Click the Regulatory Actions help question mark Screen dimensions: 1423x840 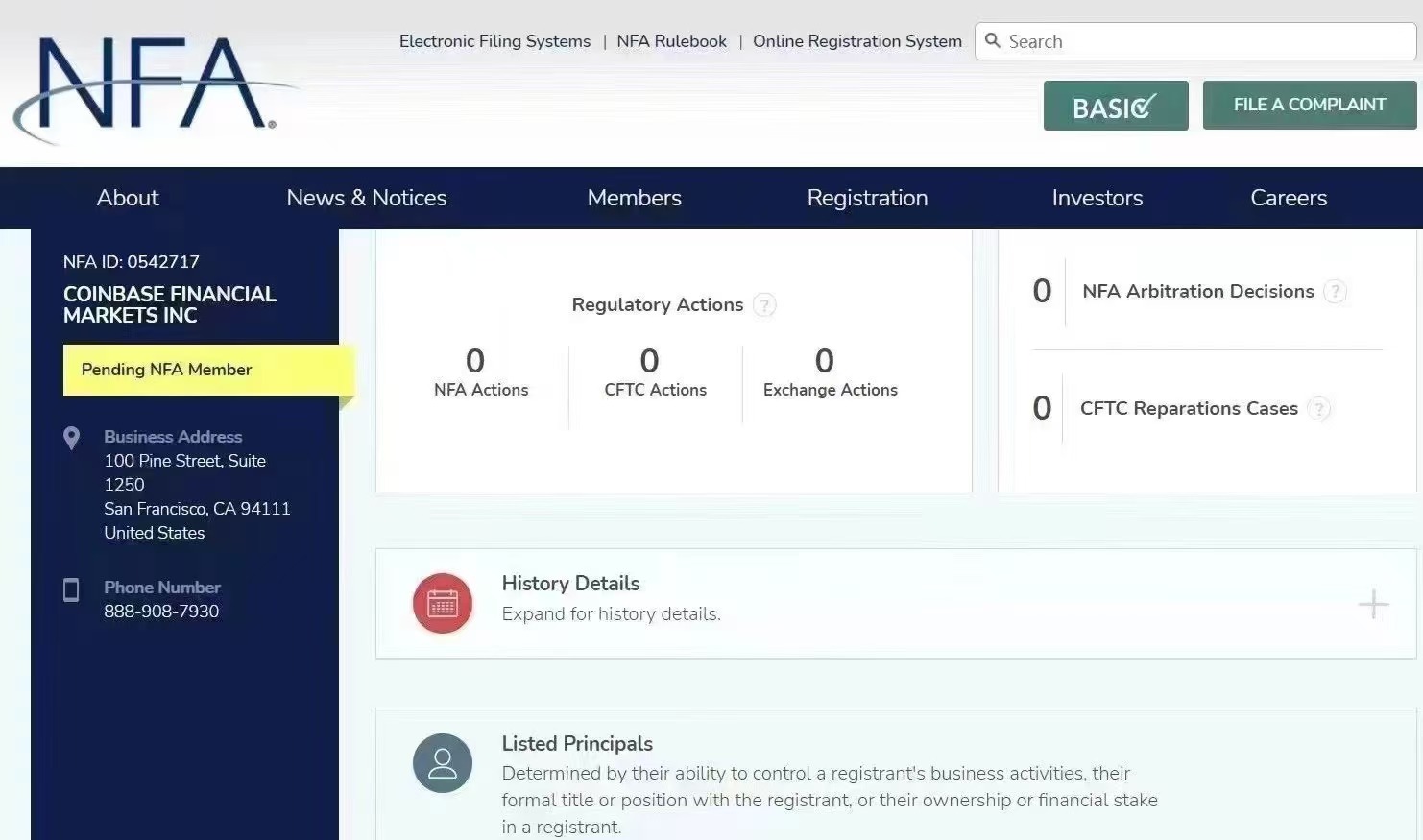coord(764,305)
